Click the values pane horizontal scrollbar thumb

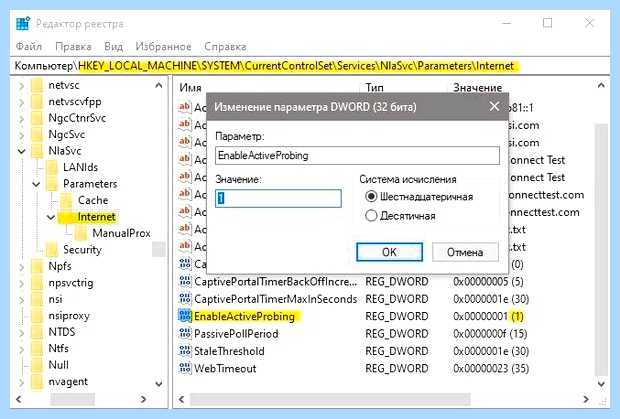(x=330, y=399)
